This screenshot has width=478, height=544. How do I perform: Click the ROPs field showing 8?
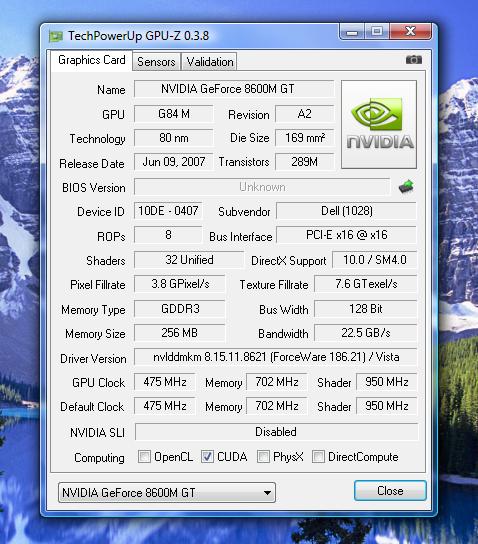point(168,235)
